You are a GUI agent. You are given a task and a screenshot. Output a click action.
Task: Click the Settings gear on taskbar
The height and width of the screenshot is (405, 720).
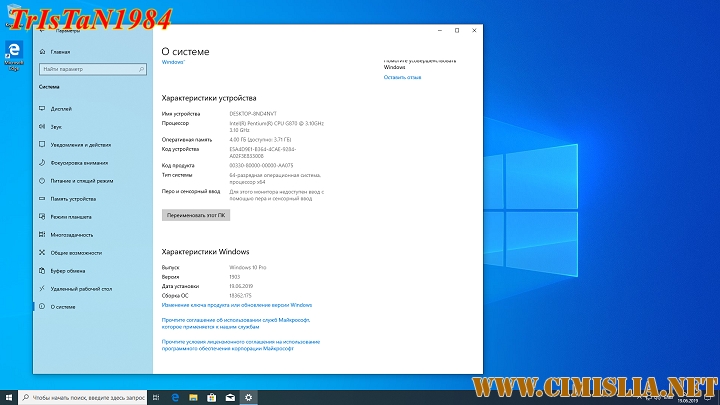pos(248,398)
